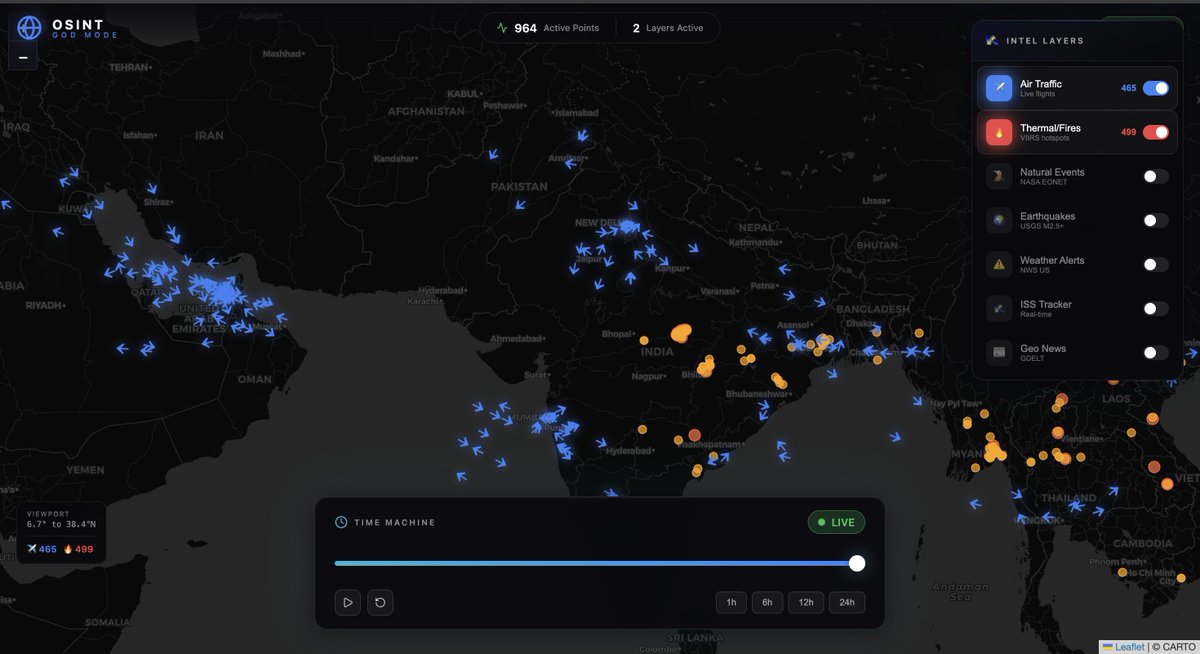Enable the Geo News layer toggle
The height and width of the screenshot is (654, 1200).
click(1155, 351)
